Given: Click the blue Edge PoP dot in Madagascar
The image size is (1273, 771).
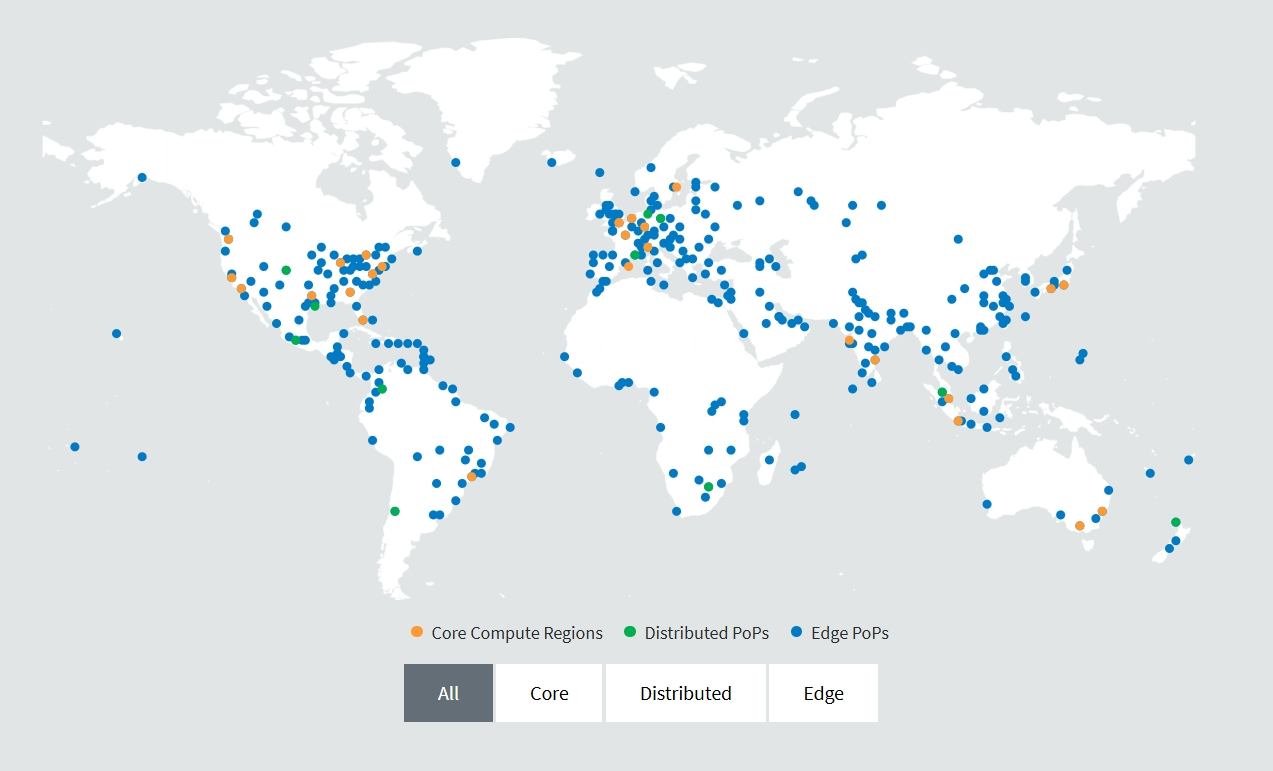Looking at the screenshot, I should (x=769, y=460).
